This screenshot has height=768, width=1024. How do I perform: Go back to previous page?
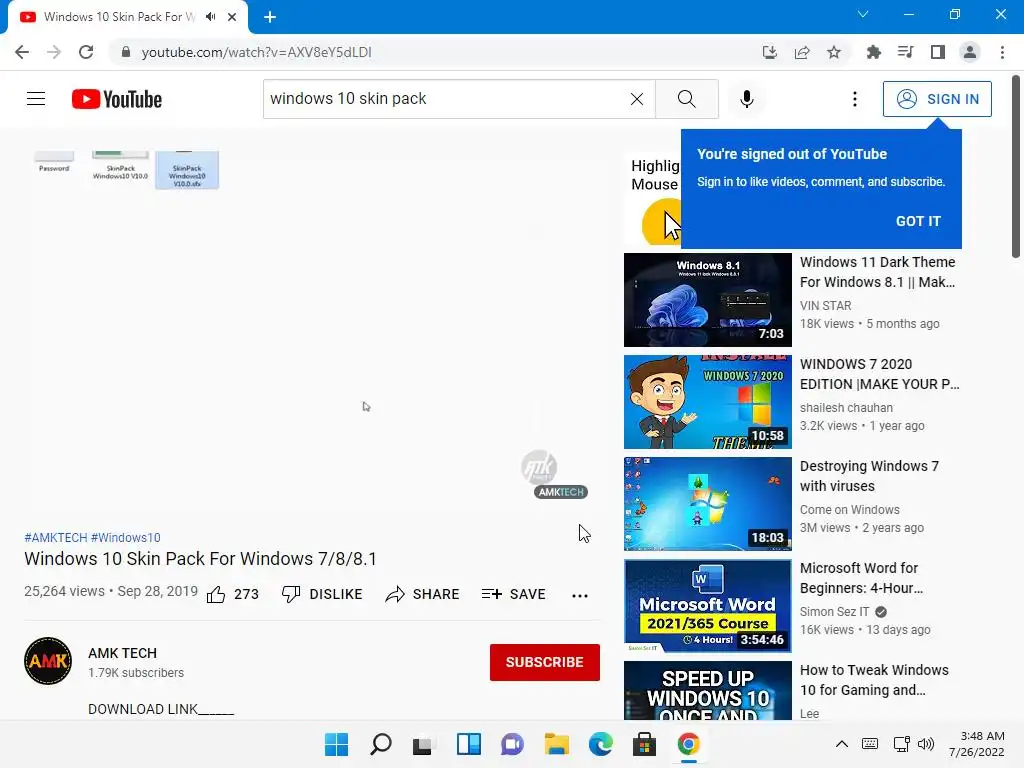tap(22, 52)
